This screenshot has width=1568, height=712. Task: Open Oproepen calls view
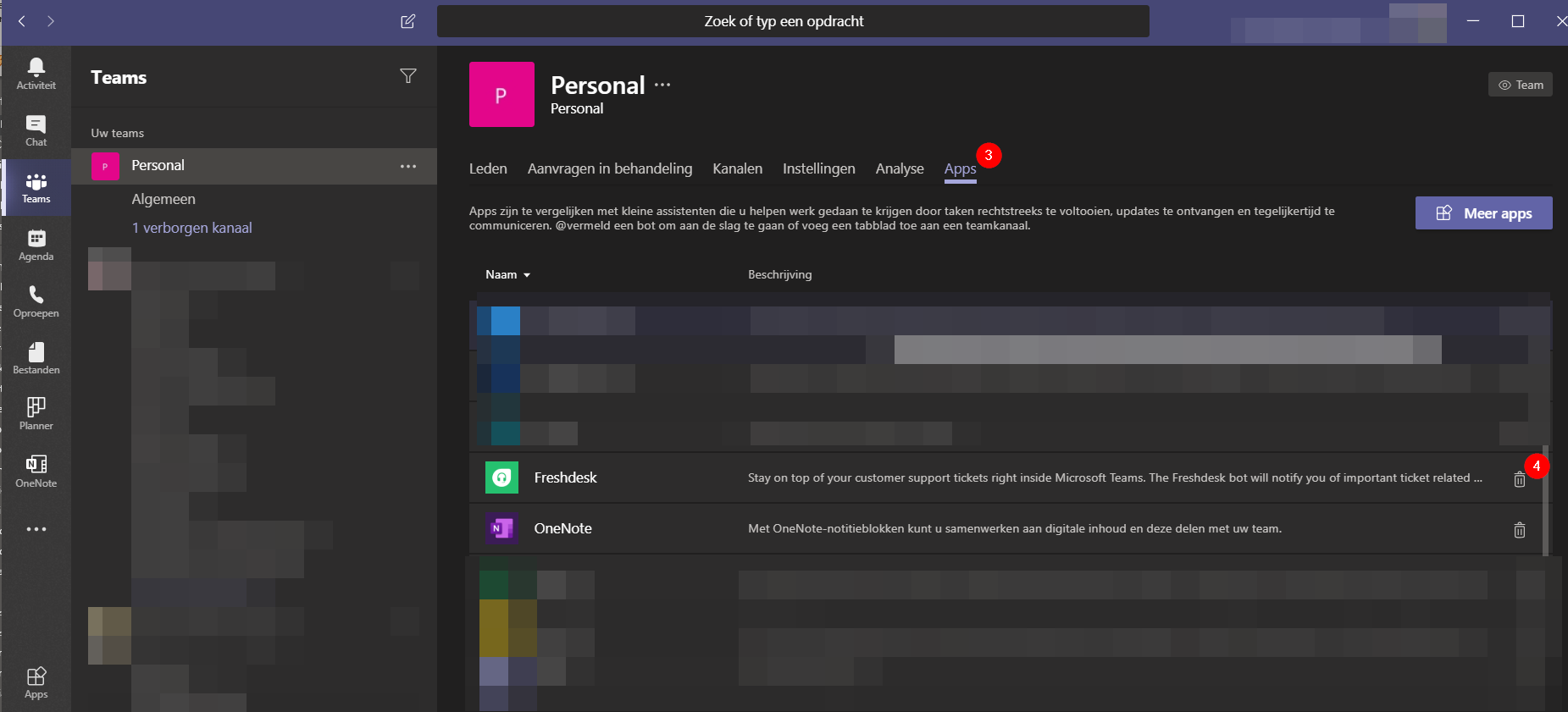36,301
